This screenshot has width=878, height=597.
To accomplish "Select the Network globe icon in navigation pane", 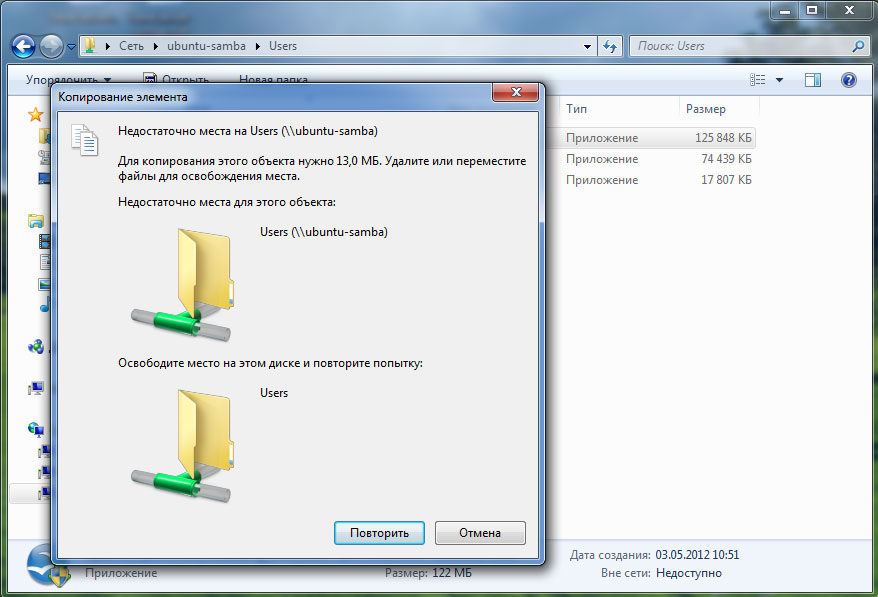I will (x=36, y=430).
